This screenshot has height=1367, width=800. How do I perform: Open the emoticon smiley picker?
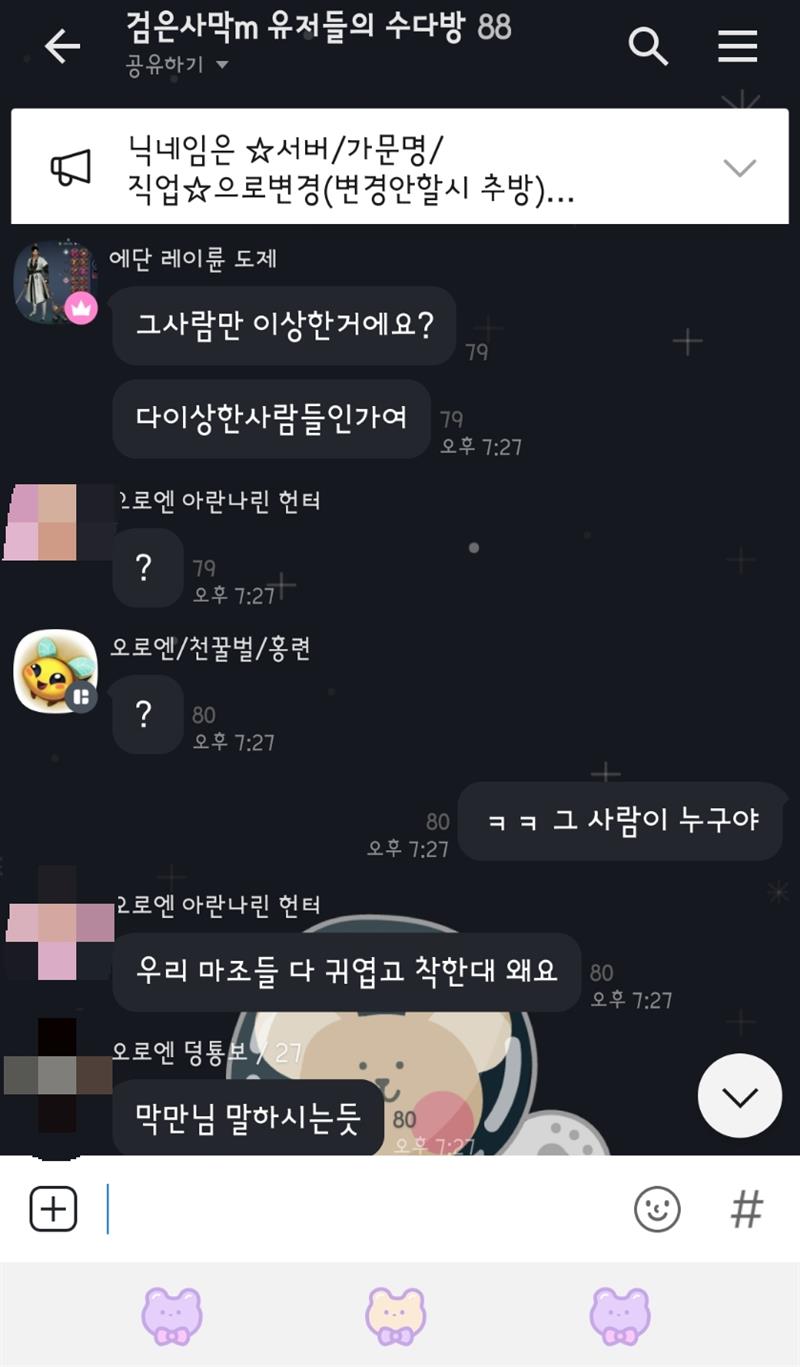pyautogui.click(x=657, y=1210)
